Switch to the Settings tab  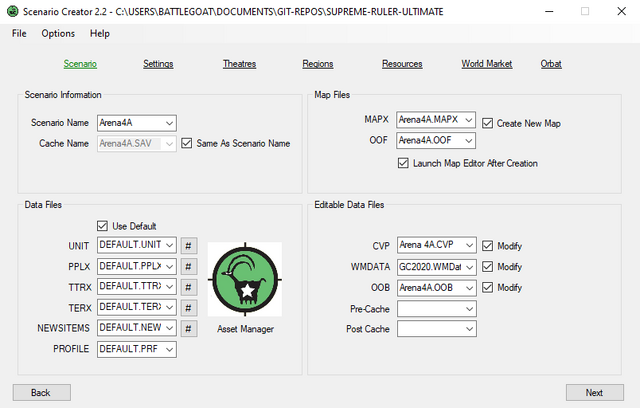tap(158, 64)
